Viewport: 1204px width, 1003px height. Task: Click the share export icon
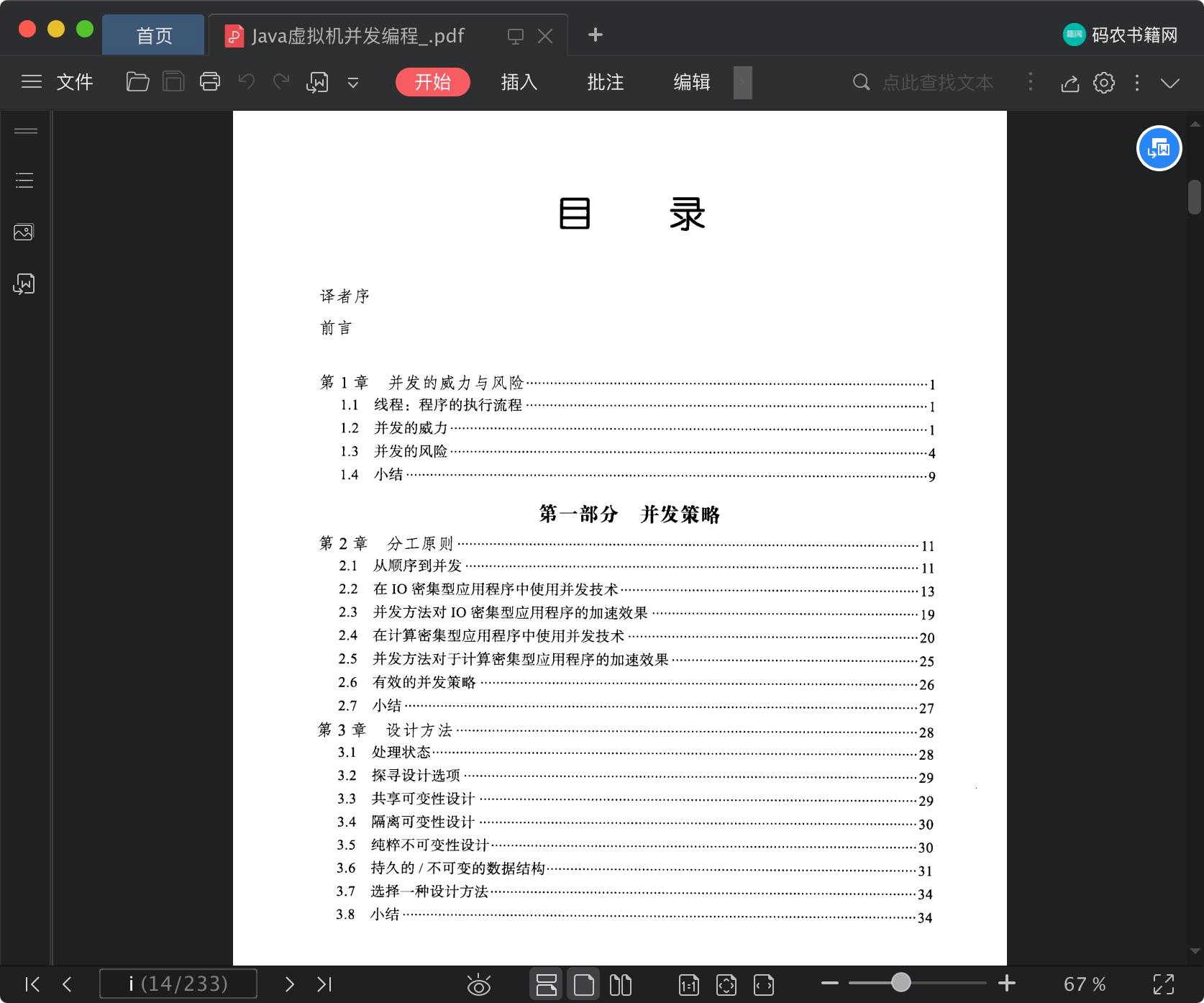tap(1070, 83)
